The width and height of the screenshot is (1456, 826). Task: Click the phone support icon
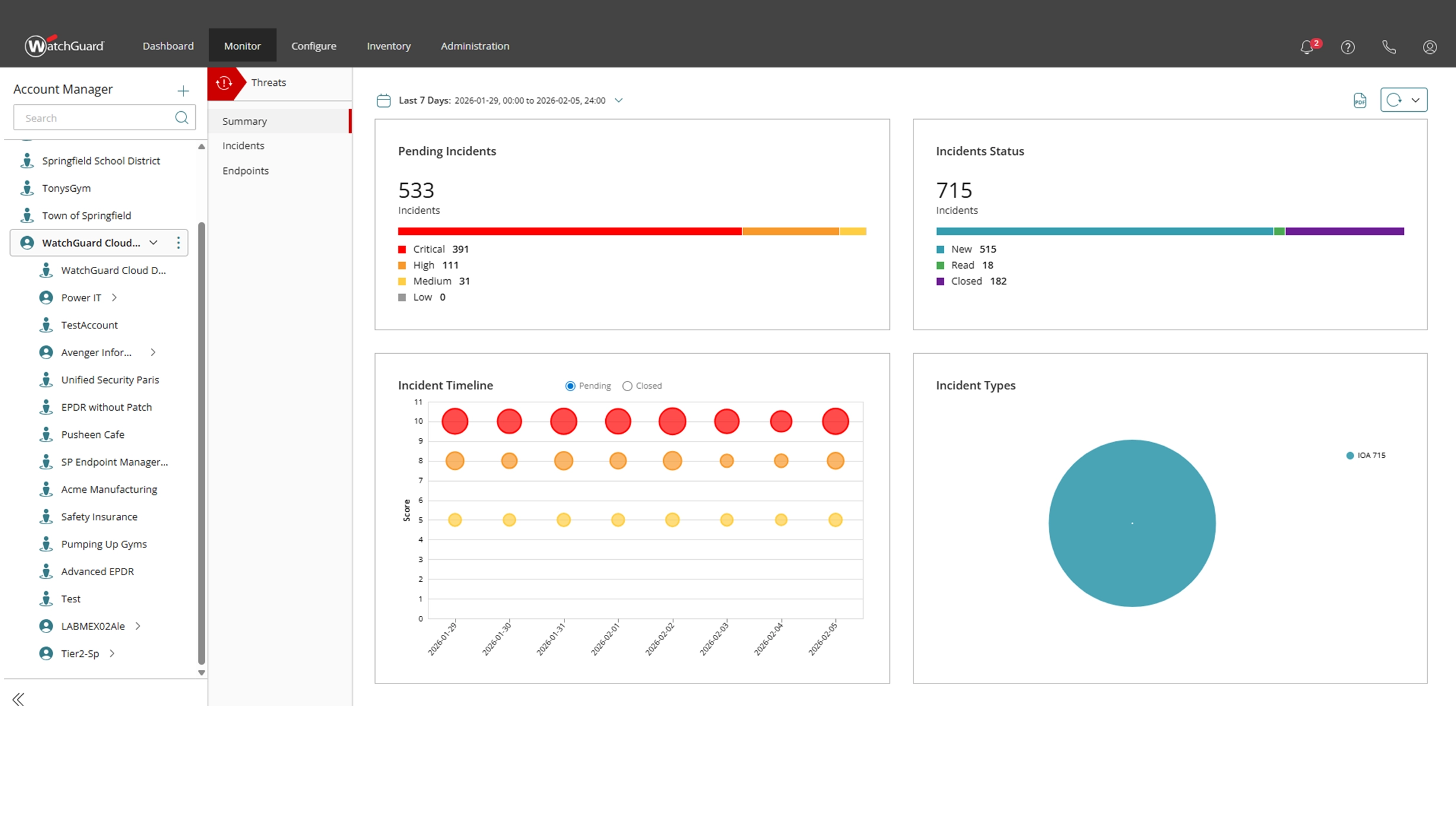1389,47
